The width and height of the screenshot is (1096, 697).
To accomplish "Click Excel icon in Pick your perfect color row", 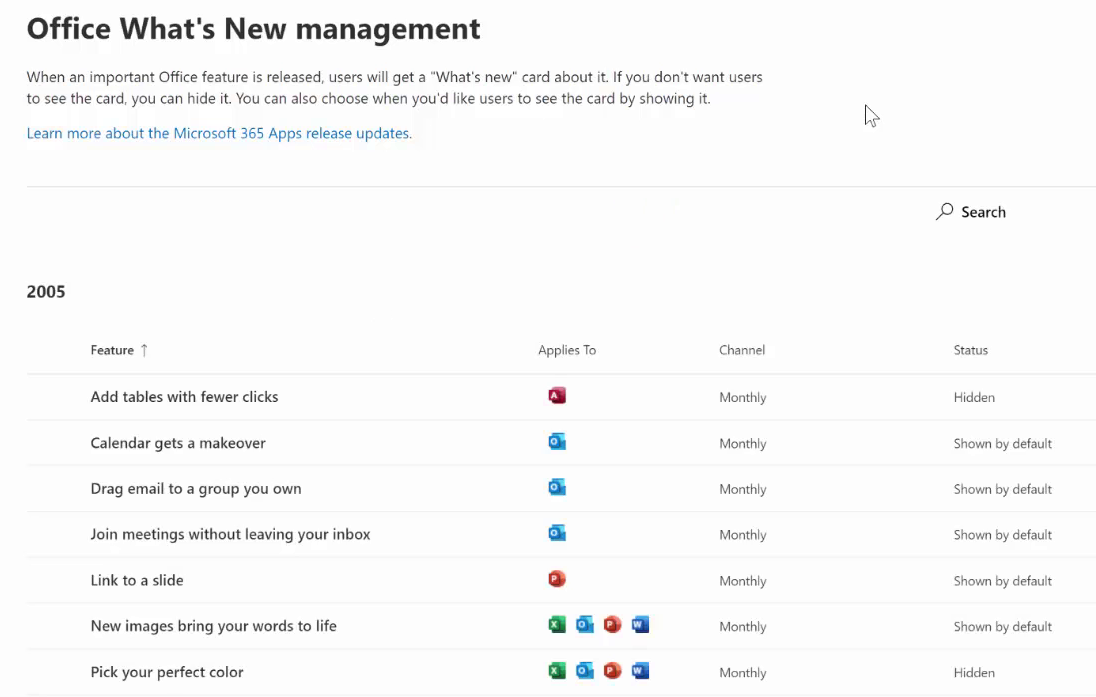I will [x=557, y=671].
